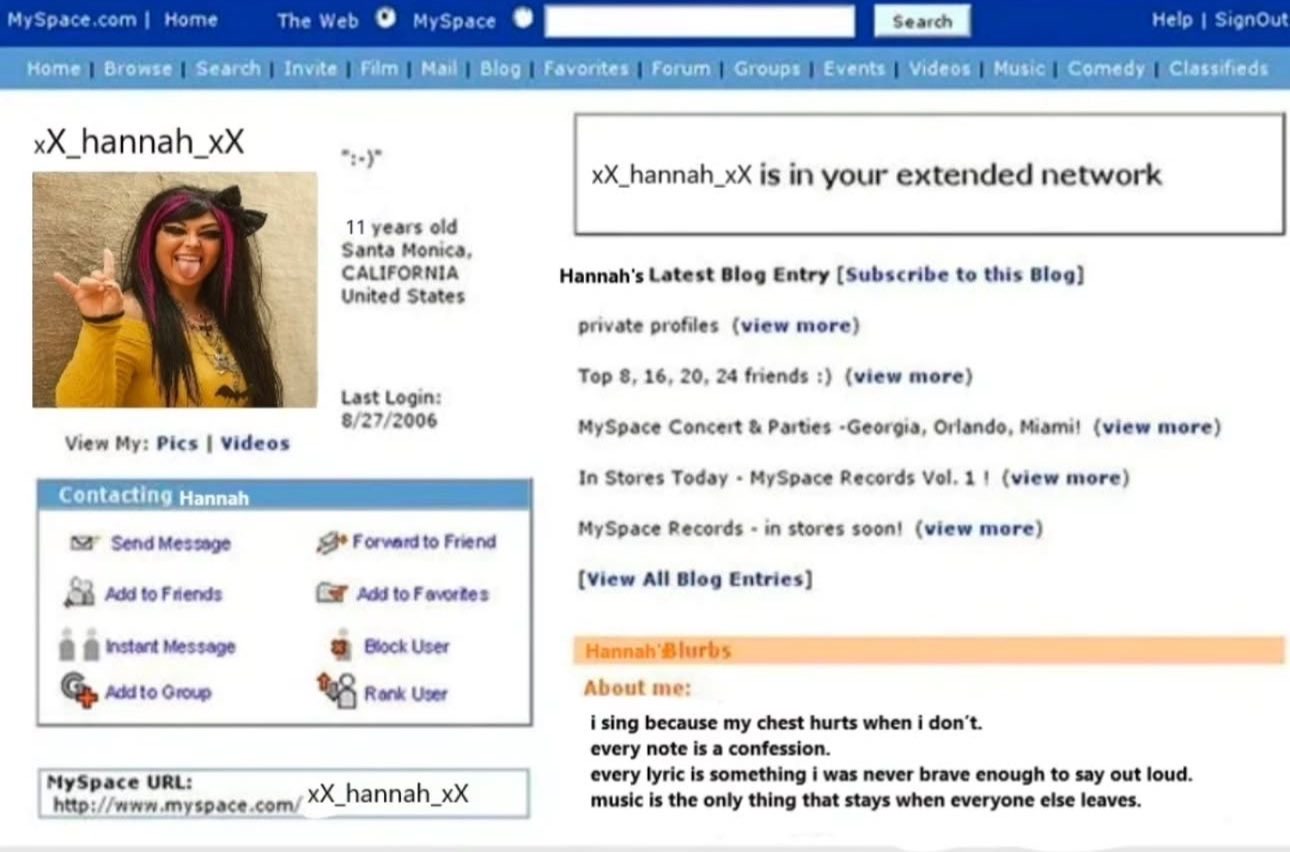This screenshot has height=852, width=1290.
Task: Go to Home in the top bar
Action: point(191,19)
